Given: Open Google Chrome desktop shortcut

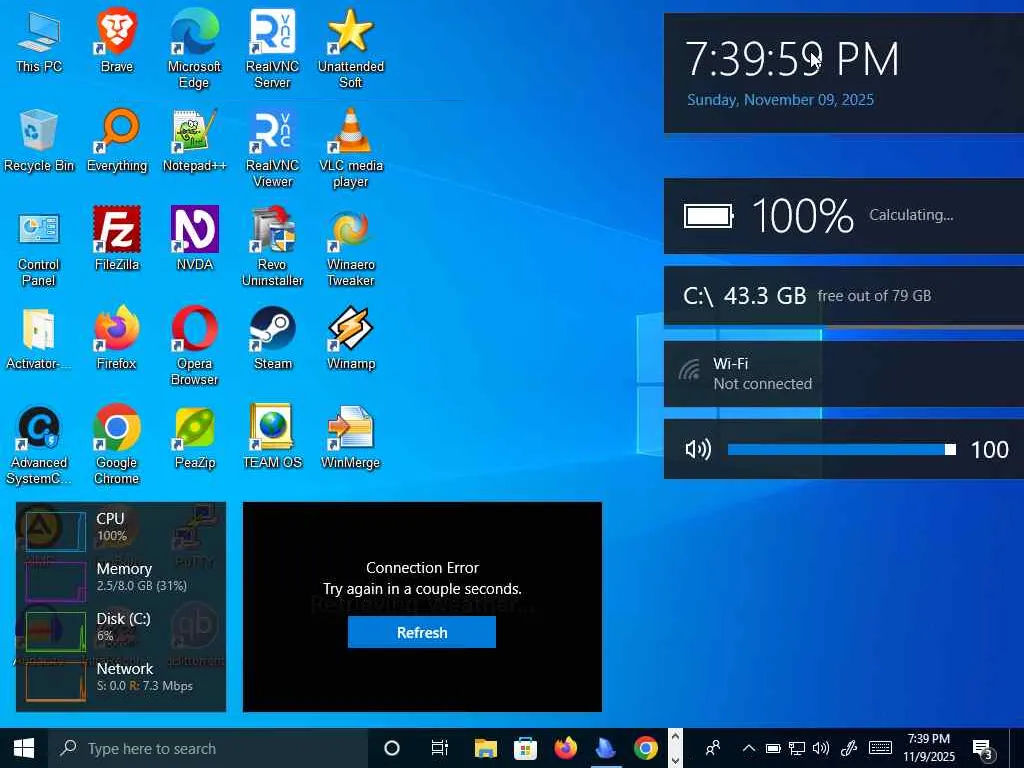Looking at the screenshot, I should pos(117,446).
